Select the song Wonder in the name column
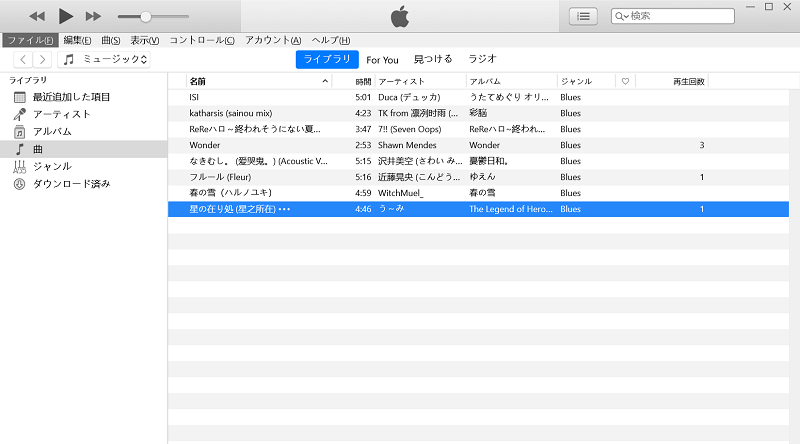The image size is (800, 444). [x=205, y=145]
